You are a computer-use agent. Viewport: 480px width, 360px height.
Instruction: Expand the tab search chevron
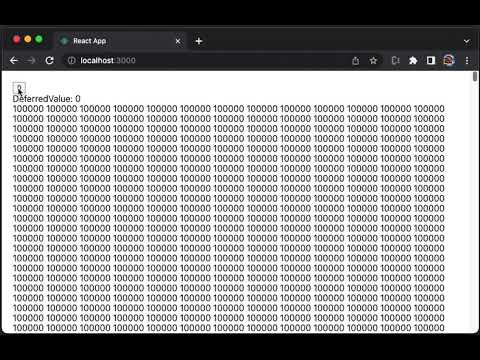click(467, 41)
